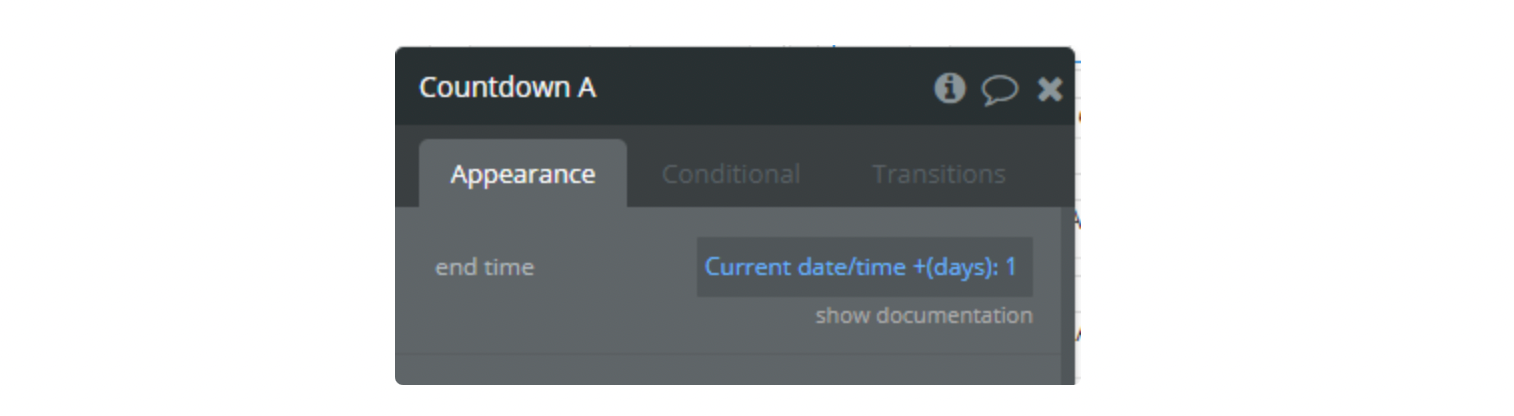The height and width of the screenshot is (416, 1514).
Task: View element reference via the 'i' icon
Action: [x=949, y=88]
